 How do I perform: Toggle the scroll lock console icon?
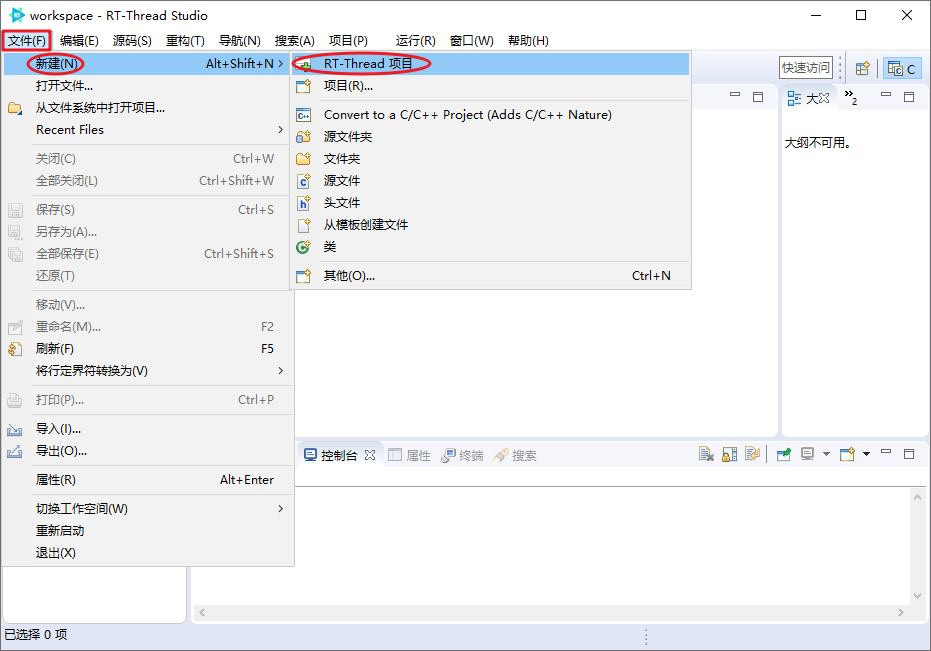pyautogui.click(x=729, y=454)
